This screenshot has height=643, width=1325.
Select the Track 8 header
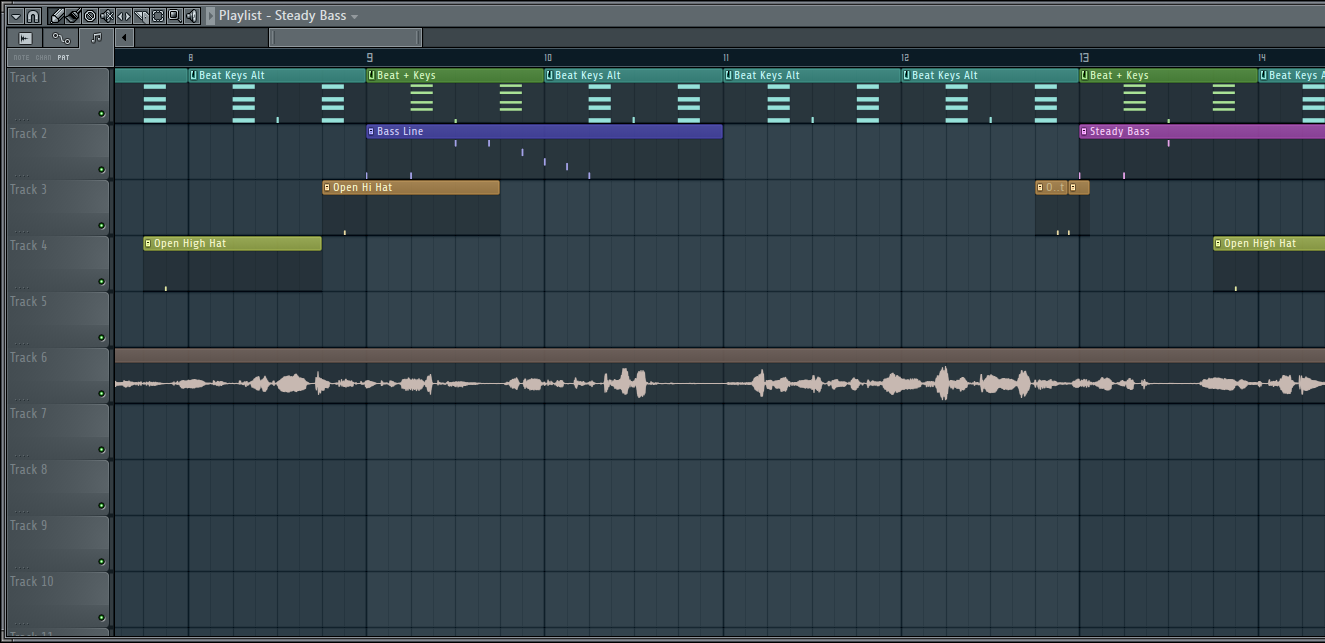(x=58, y=488)
